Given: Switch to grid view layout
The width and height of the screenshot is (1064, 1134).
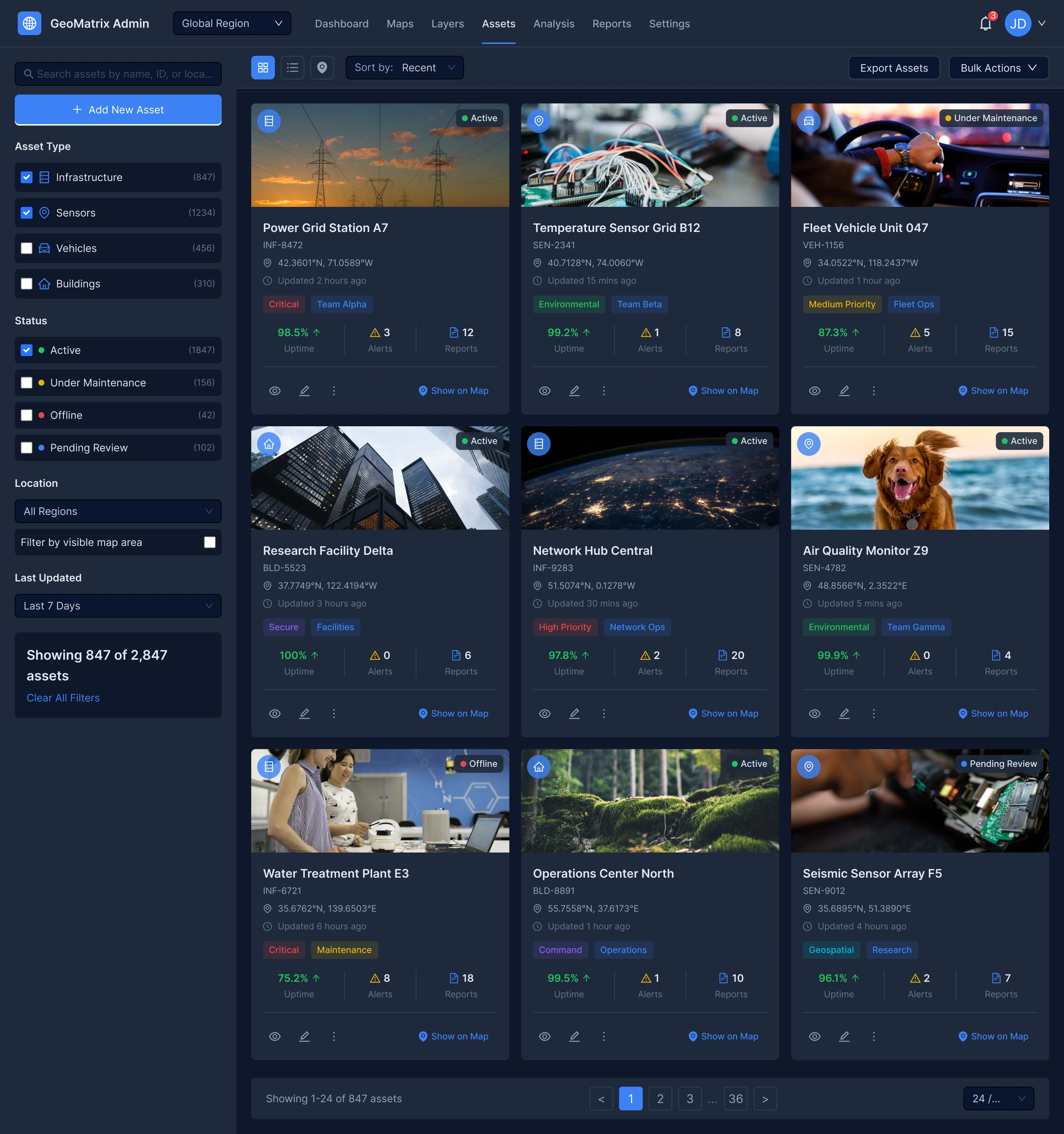Looking at the screenshot, I should click(263, 68).
